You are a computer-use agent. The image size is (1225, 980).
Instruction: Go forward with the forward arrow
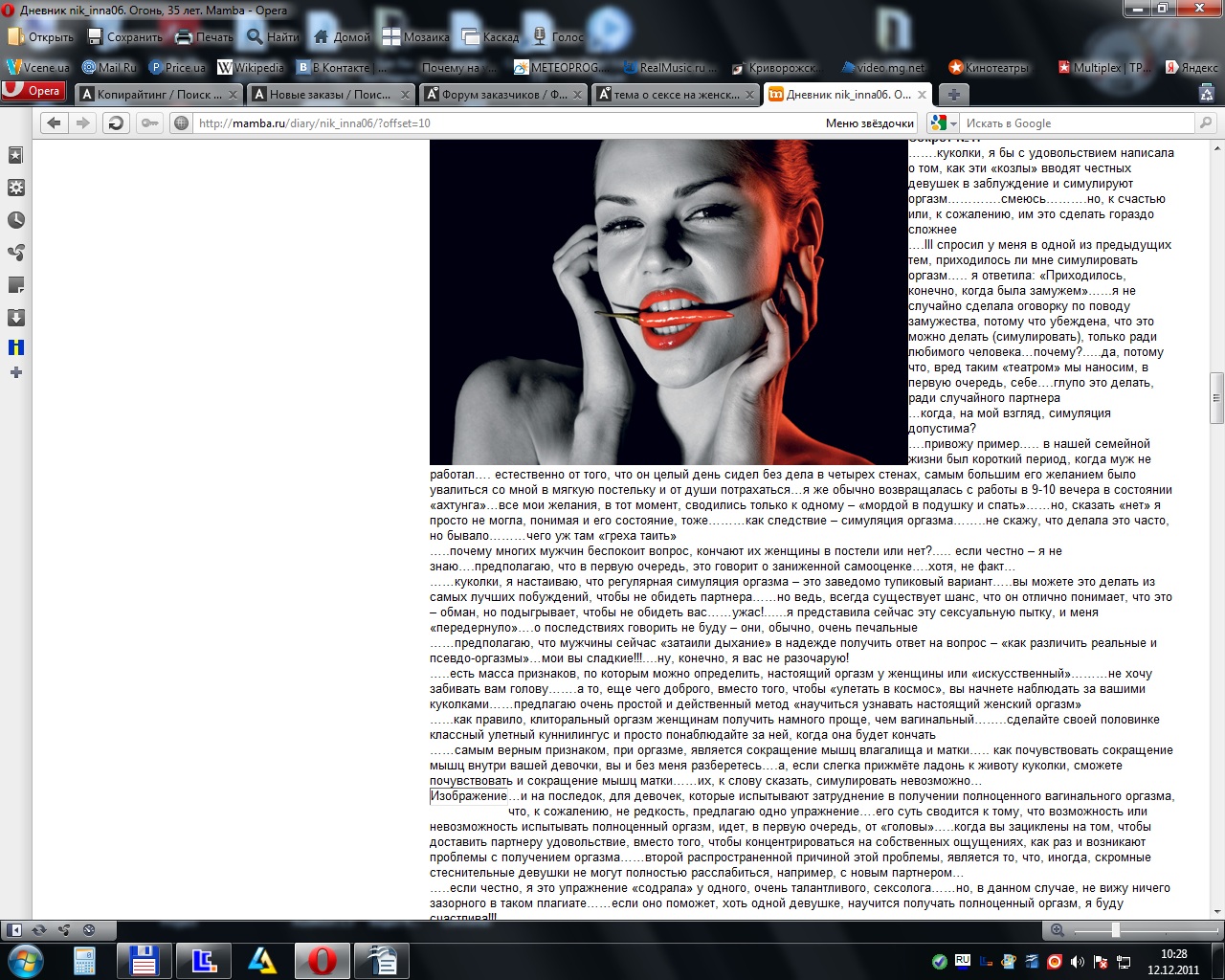[x=82, y=122]
